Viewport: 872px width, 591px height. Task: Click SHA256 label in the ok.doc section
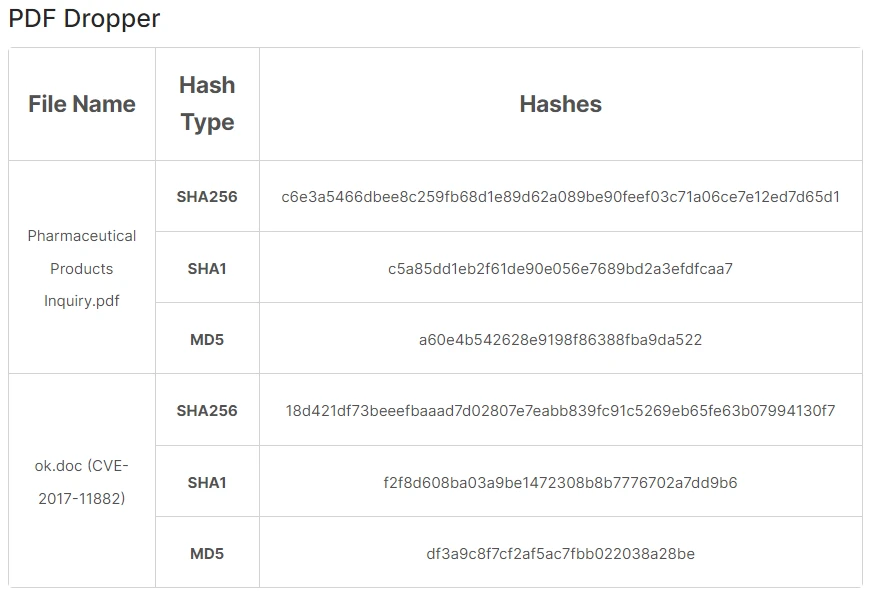(207, 411)
